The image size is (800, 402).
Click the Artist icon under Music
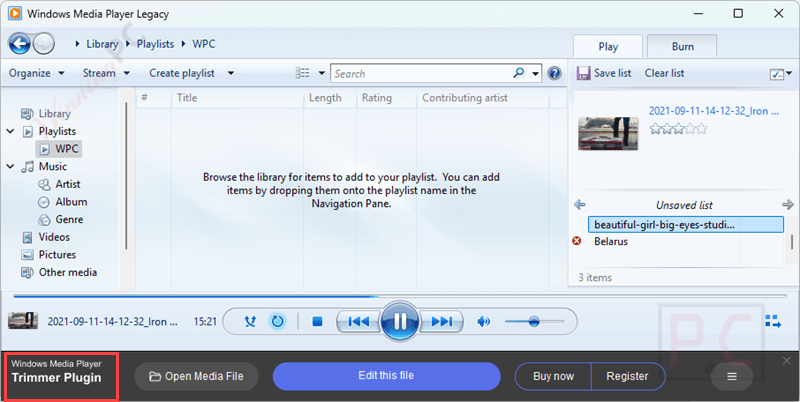coord(44,184)
